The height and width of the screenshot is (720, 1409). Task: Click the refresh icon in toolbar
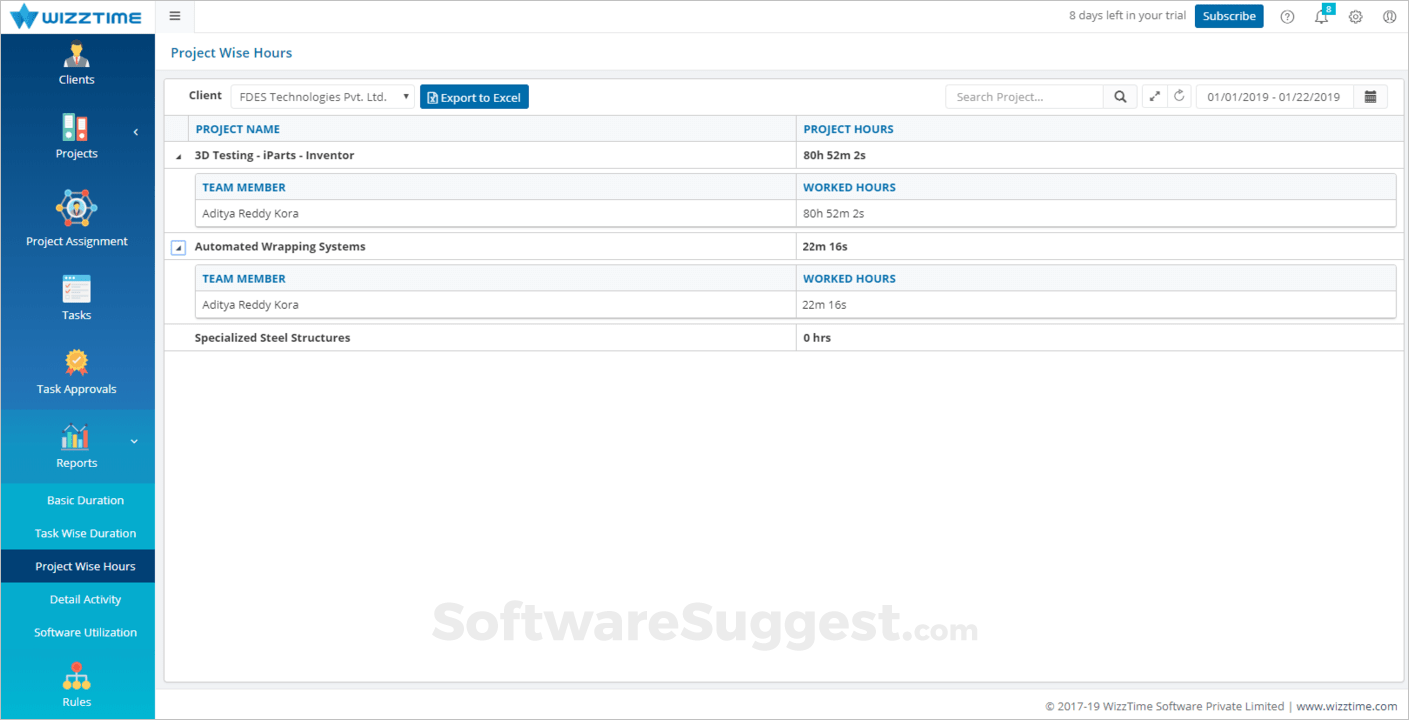tap(1179, 97)
